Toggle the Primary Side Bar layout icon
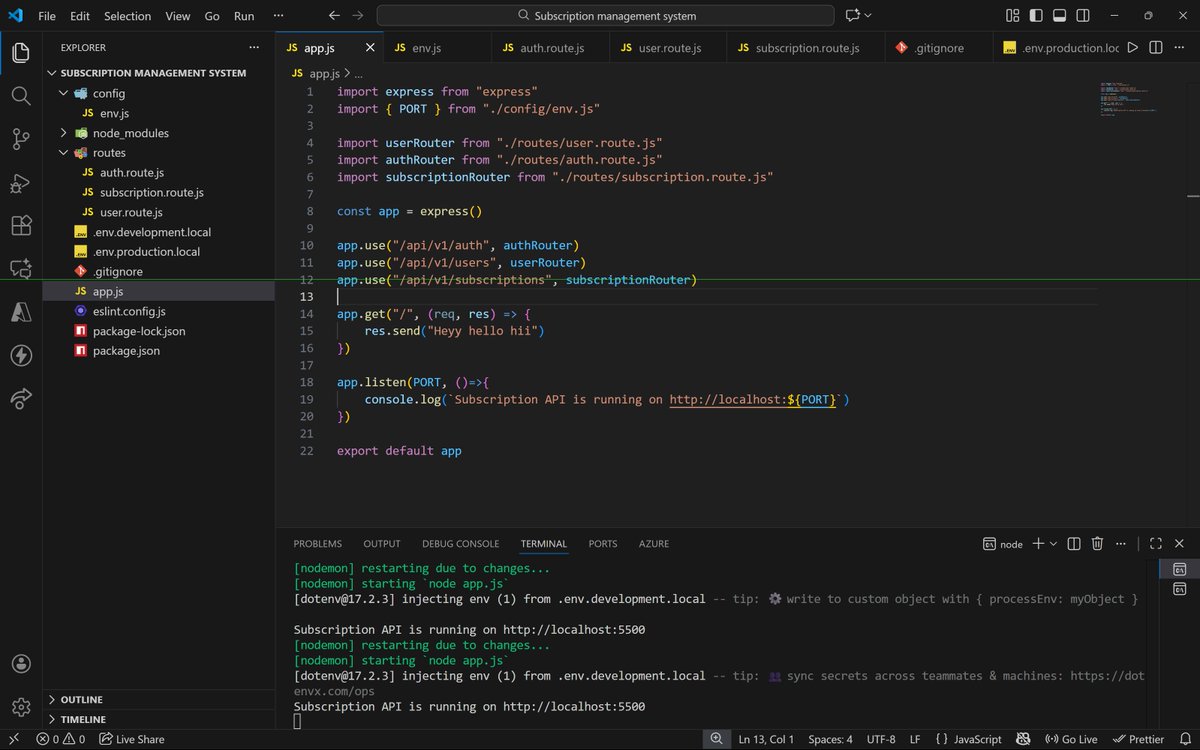Image resolution: width=1200 pixels, height=750 pixels. pos(1037,15)
